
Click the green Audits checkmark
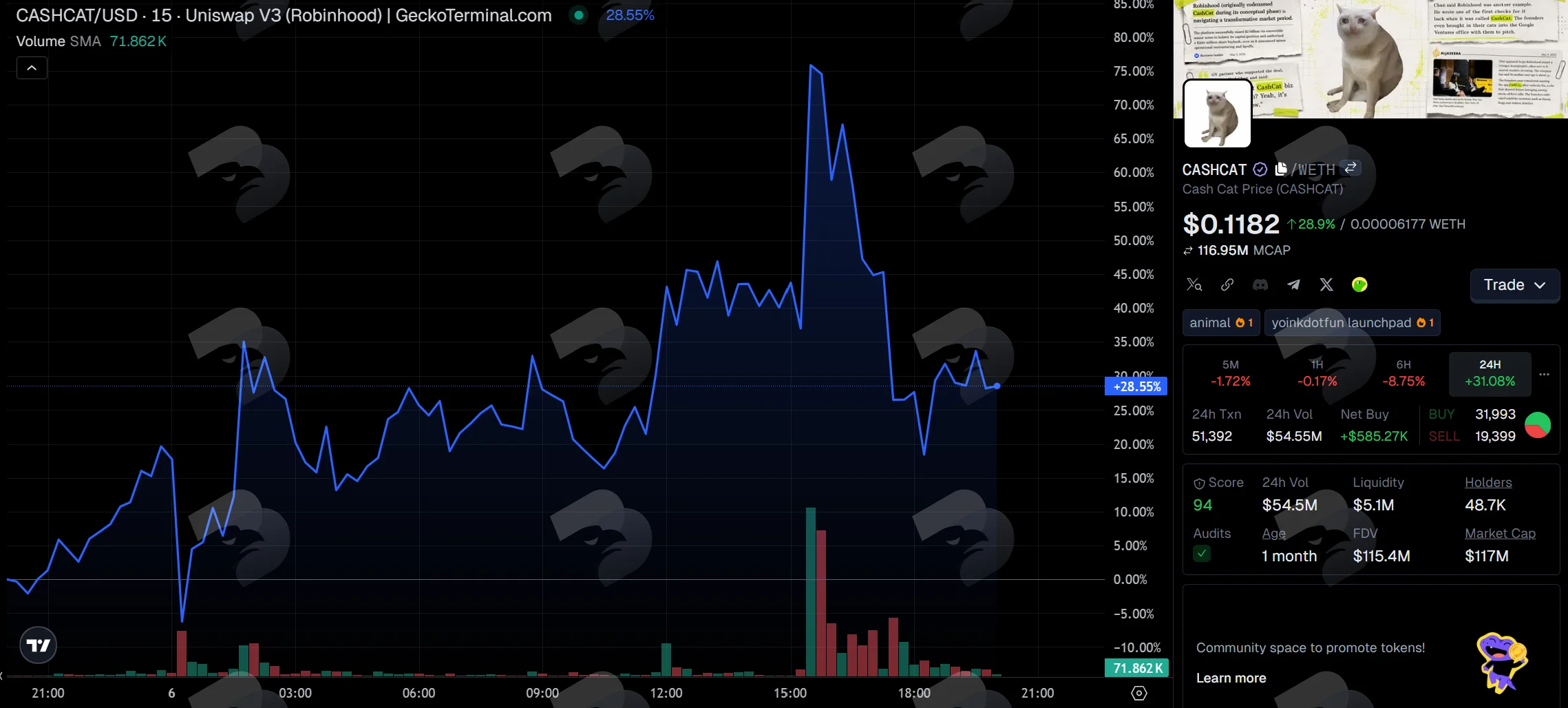1202,553
